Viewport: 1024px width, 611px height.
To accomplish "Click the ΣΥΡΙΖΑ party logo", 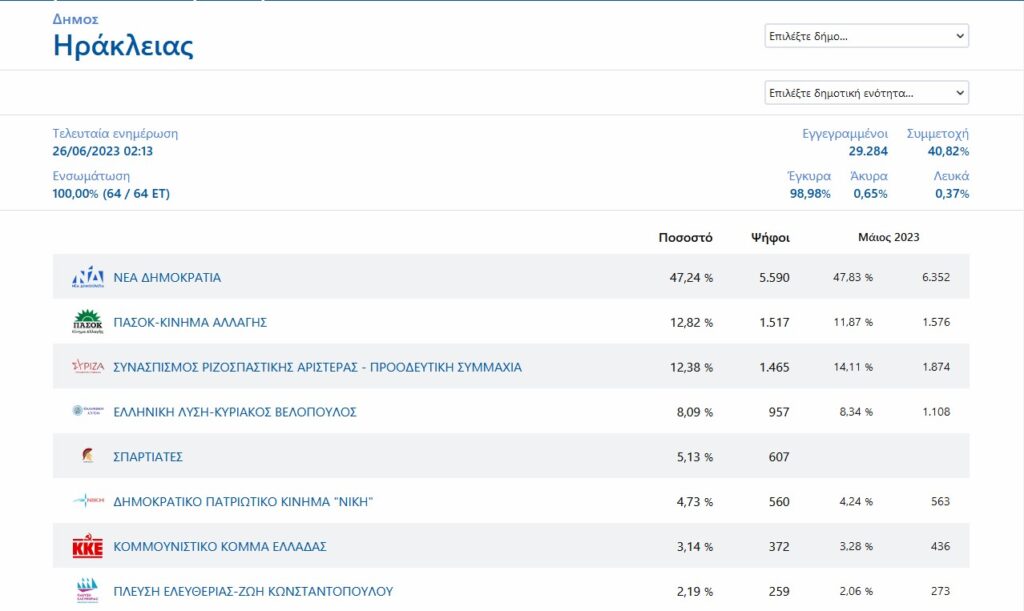I will (x=87, y=367).
